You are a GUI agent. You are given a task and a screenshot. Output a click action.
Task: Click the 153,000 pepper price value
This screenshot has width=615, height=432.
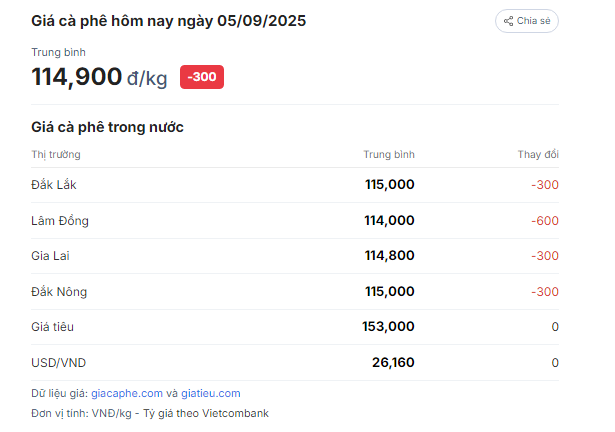pyautogui.click(x=388, y=326)
